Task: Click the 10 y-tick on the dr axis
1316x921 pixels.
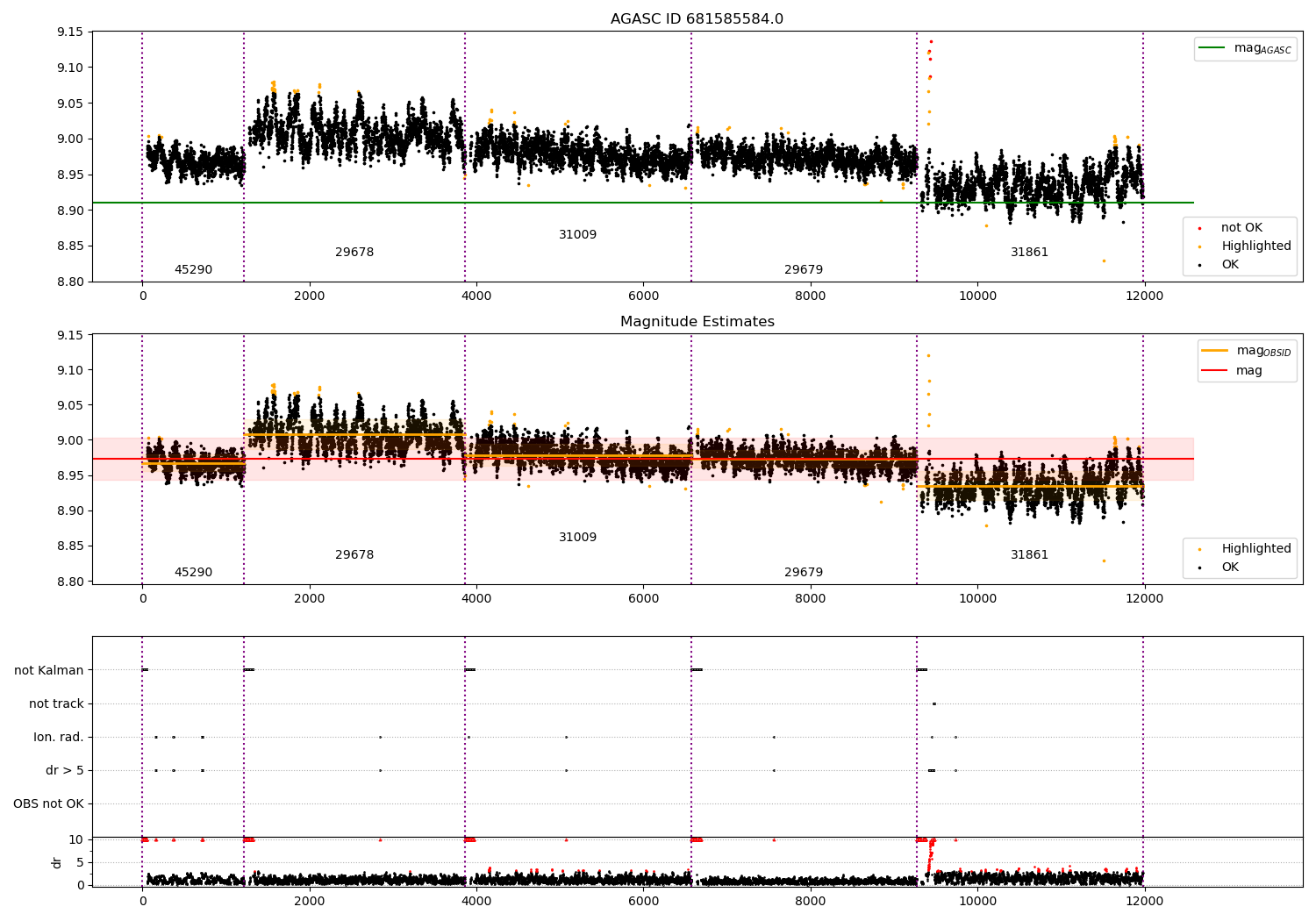Action: coord(77,840)
